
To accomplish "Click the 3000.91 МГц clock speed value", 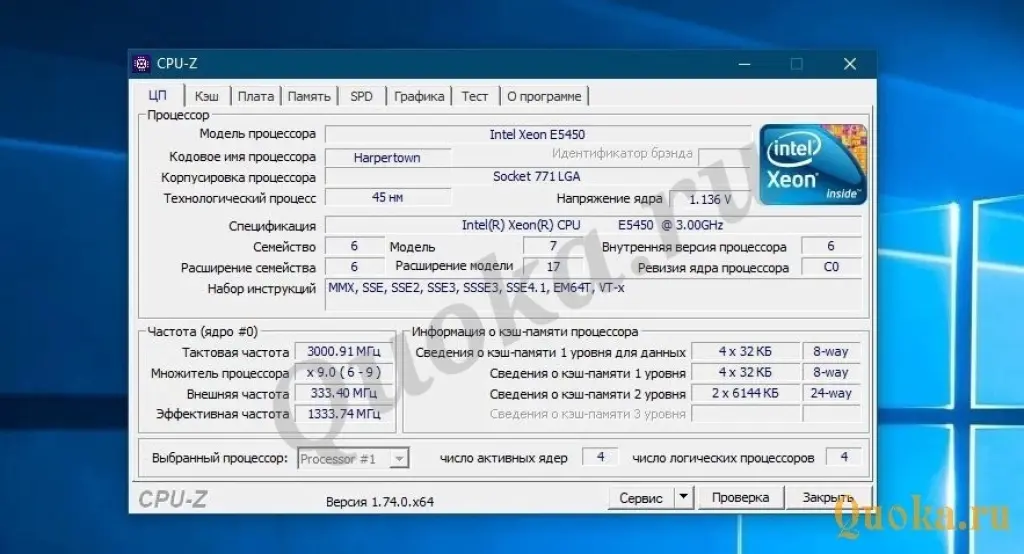I will (344, 351).
